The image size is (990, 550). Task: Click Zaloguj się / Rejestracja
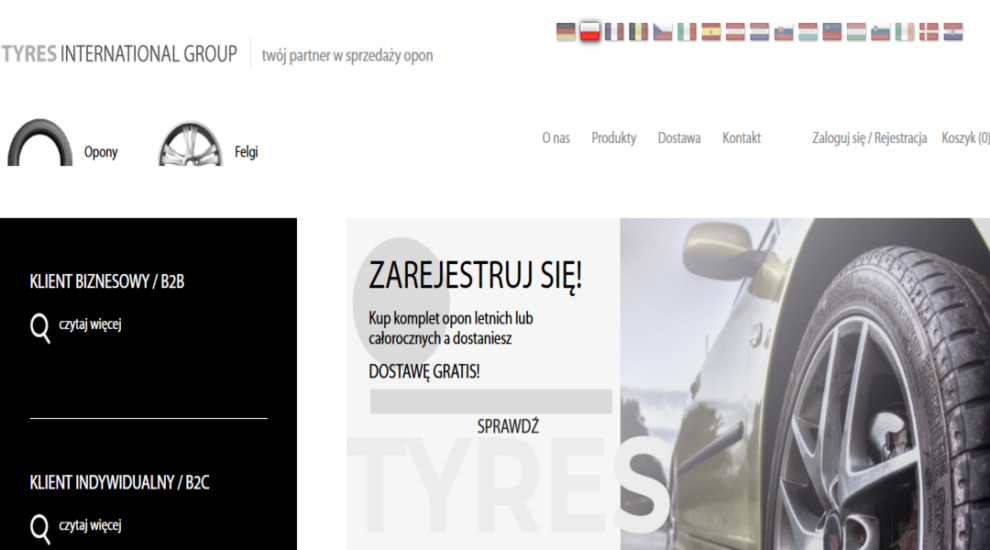[869, 138]
